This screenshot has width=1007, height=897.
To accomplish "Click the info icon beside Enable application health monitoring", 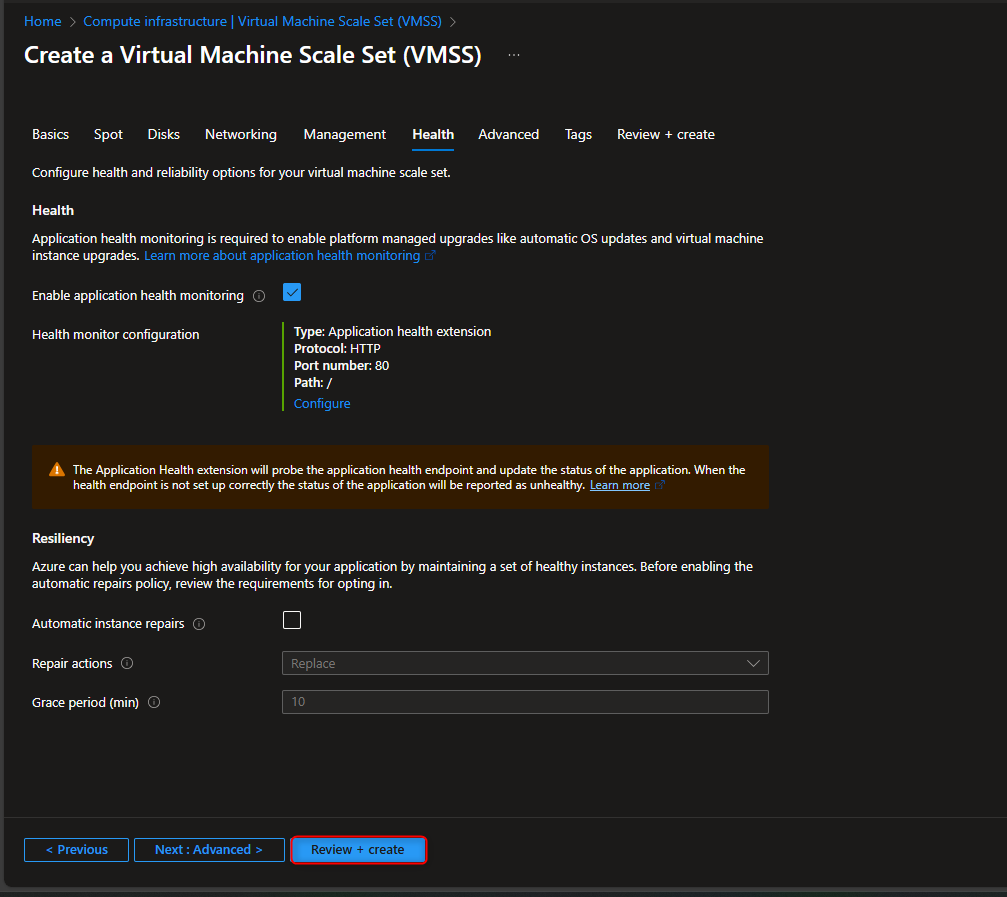I will (x=259, y=295).
